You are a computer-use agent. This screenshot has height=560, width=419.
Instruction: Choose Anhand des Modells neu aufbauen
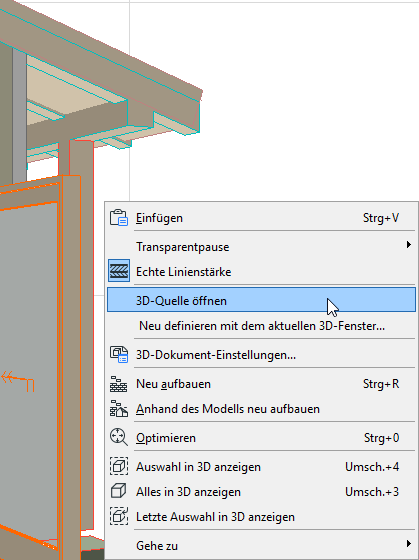(x=261, y=409)
